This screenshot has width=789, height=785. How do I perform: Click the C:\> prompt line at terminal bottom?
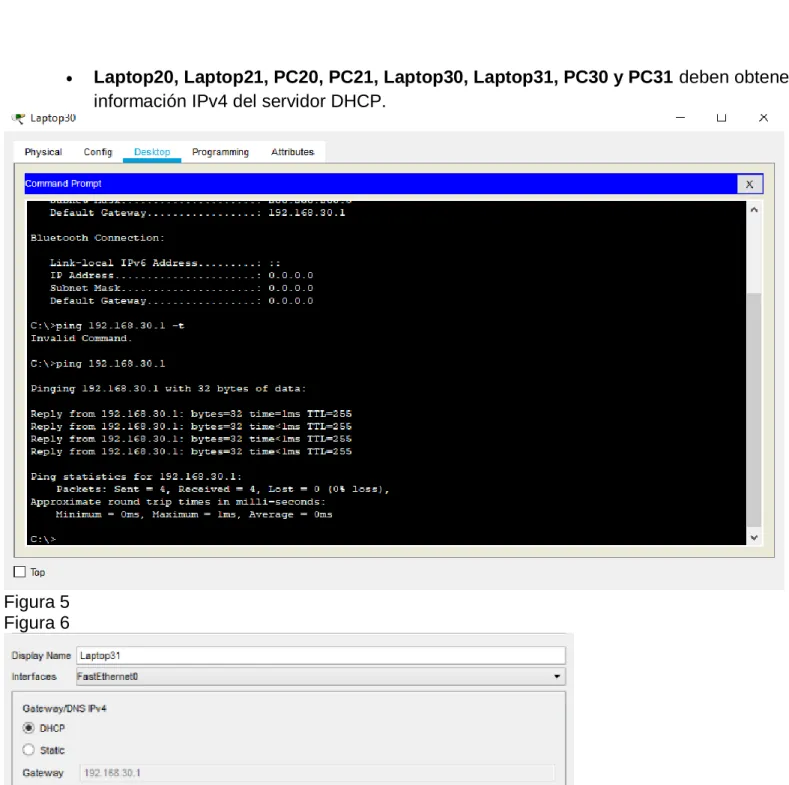43,539
